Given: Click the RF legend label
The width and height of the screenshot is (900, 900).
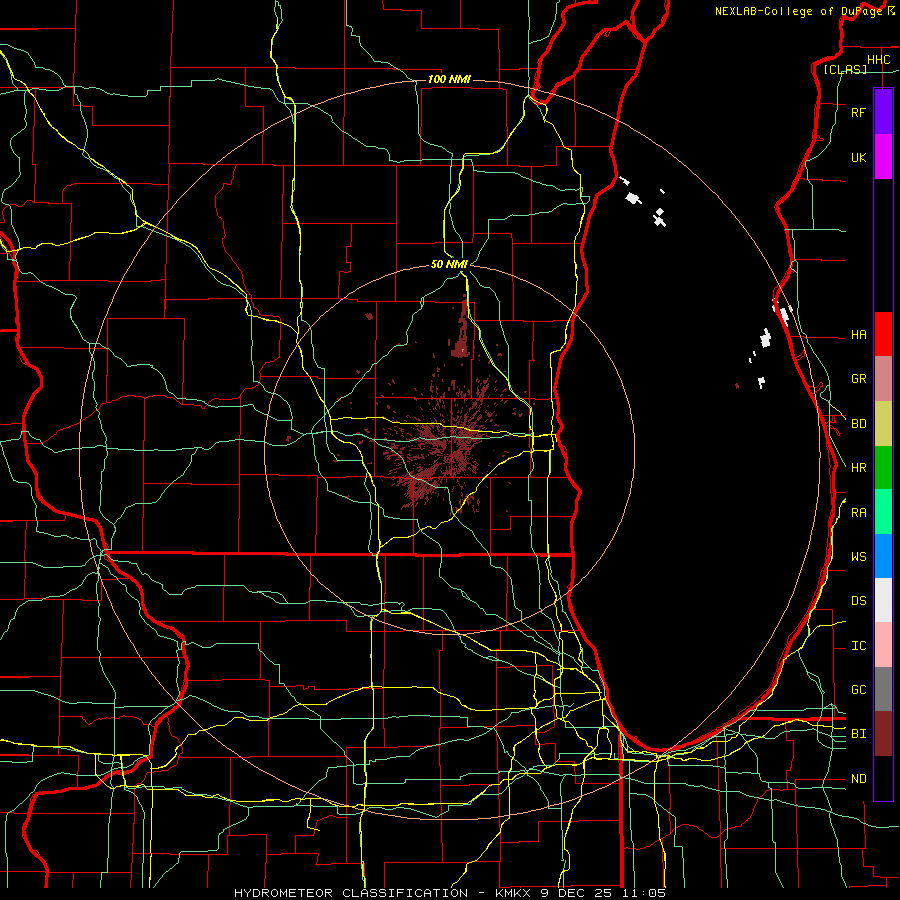Looking at the screenshot, I should (858, 112).
